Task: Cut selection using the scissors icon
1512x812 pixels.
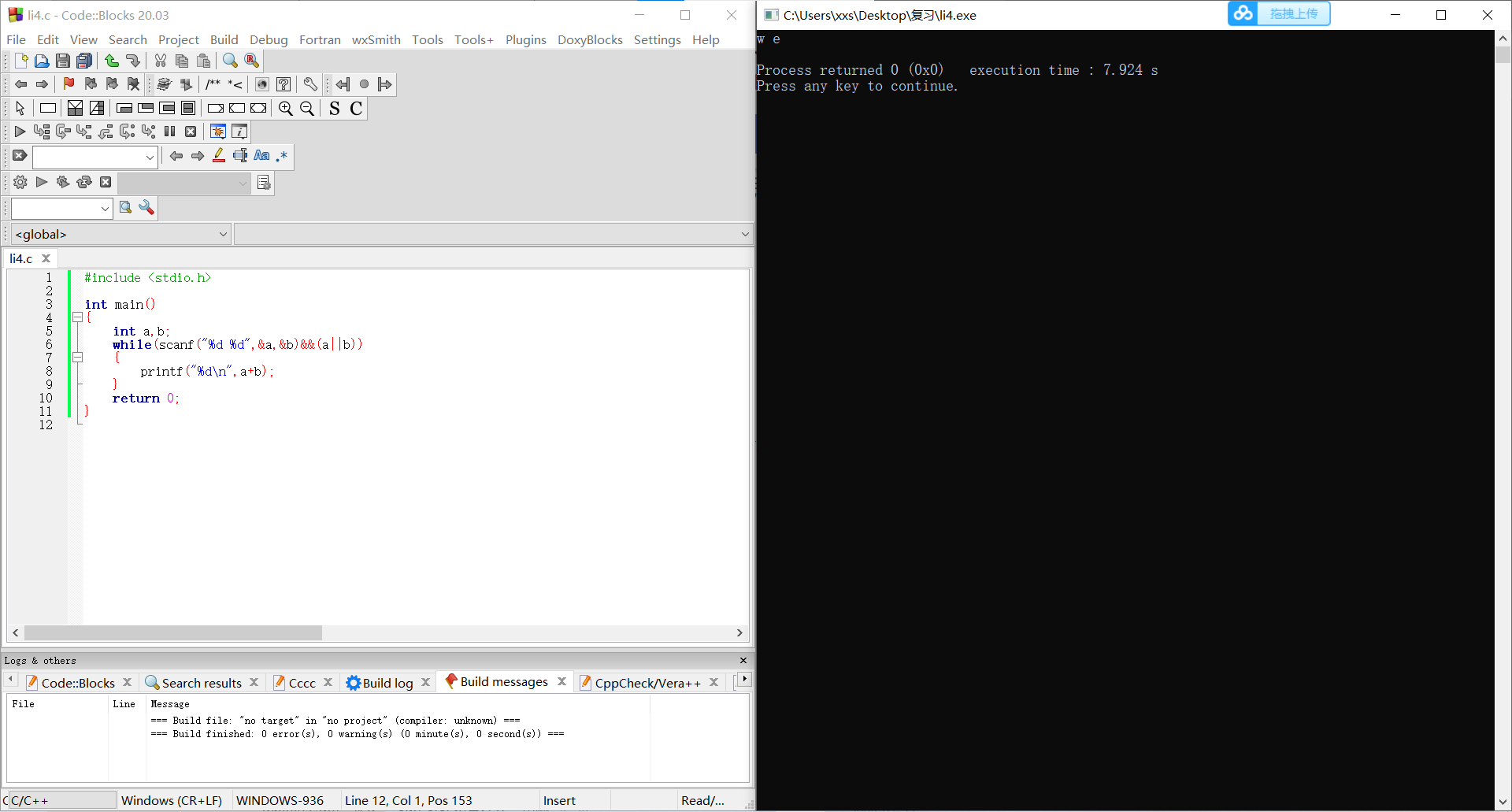Action: (x=161, y=61)
